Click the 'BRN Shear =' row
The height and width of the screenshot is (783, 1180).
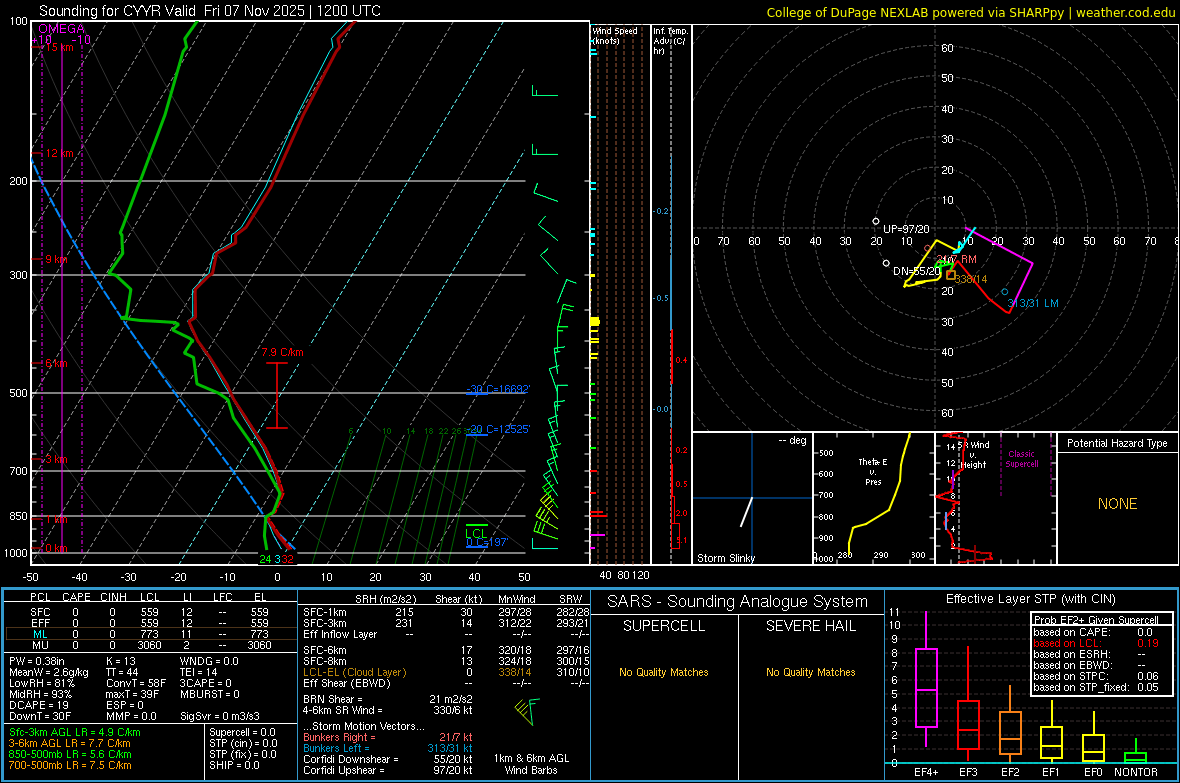[x=388, y=699]
